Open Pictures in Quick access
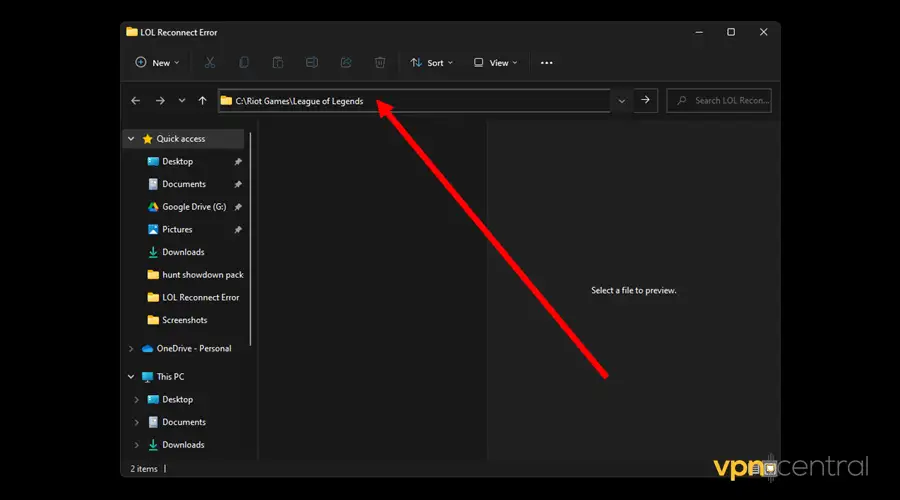Viewport: 900px width, 500px height. (x=177, y=229)
